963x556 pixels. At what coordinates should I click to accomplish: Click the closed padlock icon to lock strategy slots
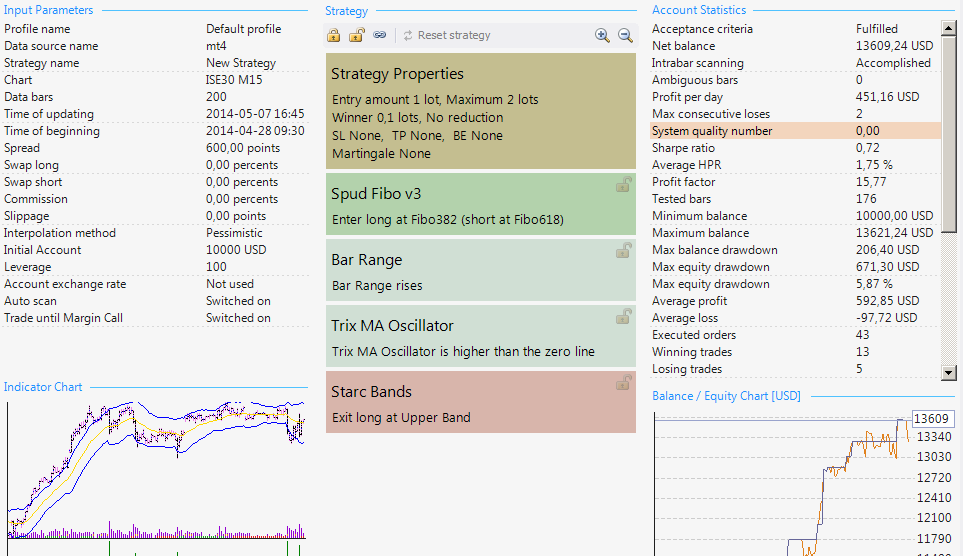click(333, 36)
